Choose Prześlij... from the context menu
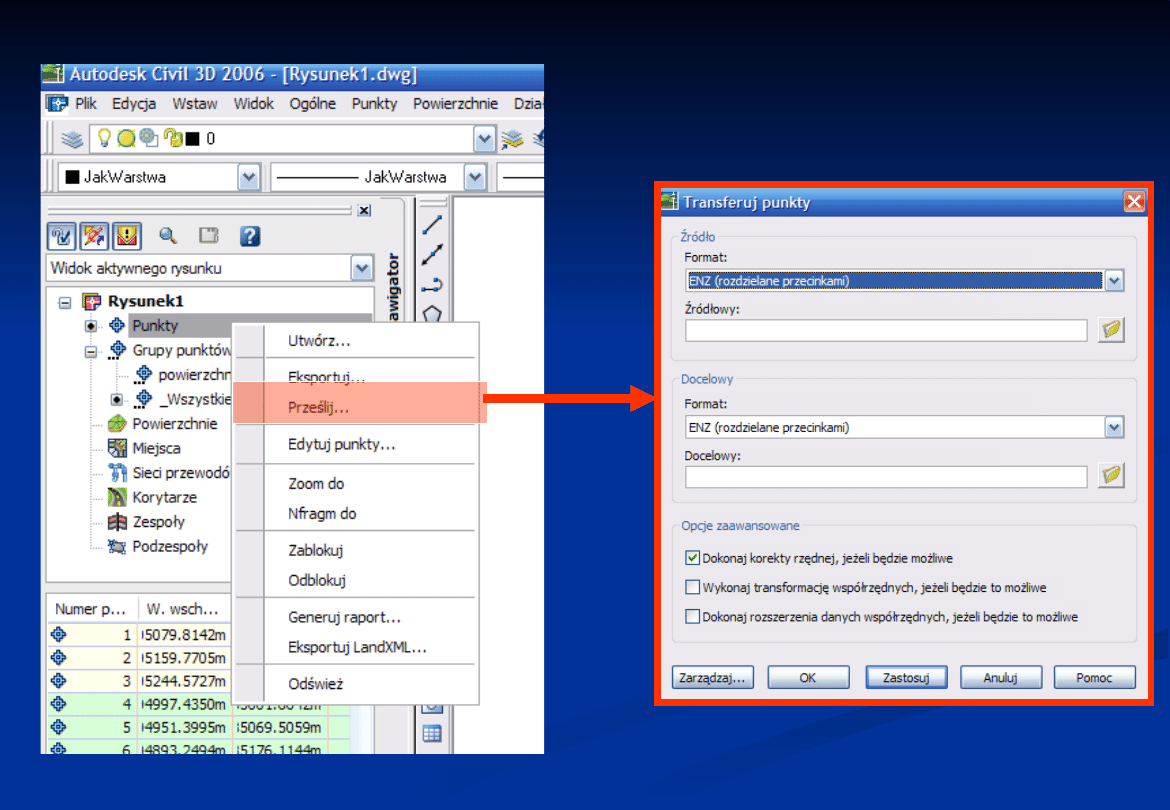Viewport: 1170px width, 810px height. point(319,407)
